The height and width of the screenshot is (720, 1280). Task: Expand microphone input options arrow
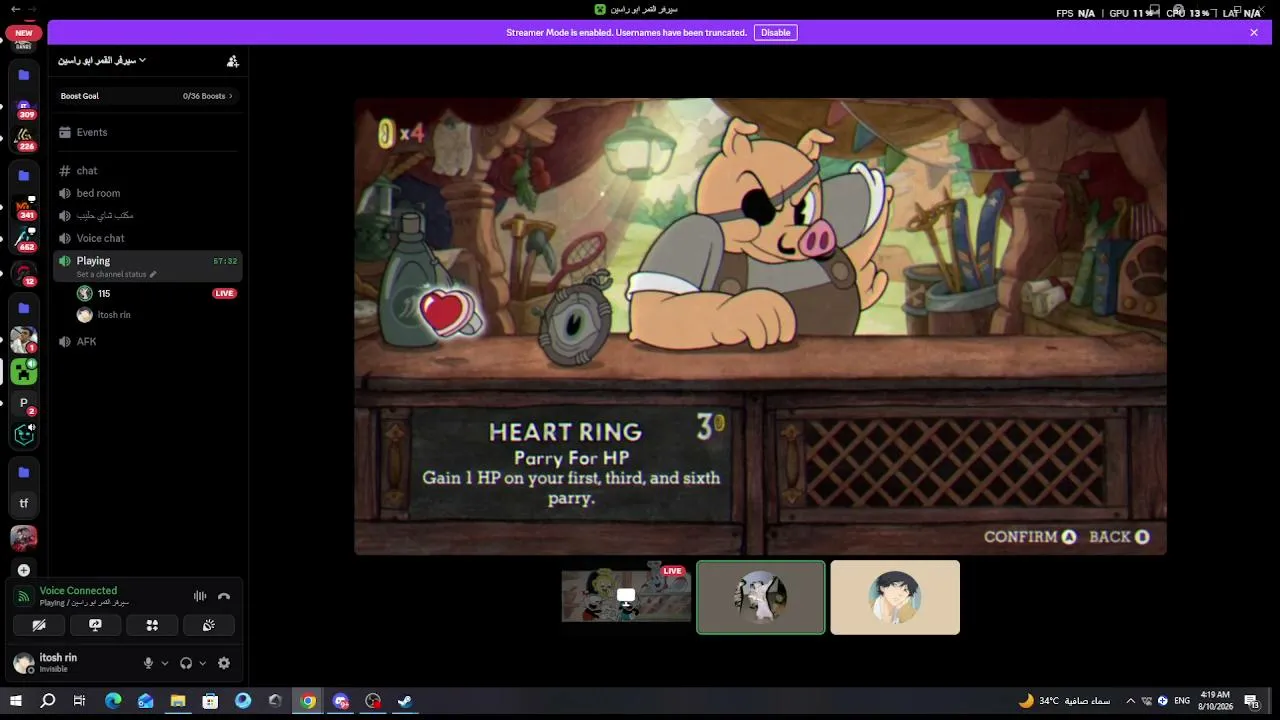tap(165, 663)
